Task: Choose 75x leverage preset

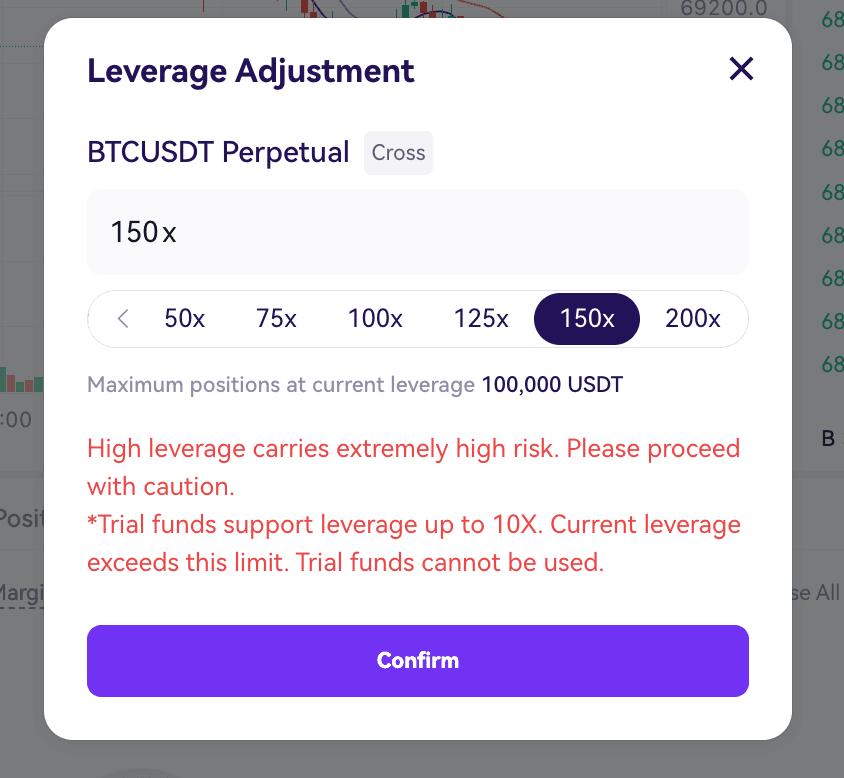Action: [276, 319]
